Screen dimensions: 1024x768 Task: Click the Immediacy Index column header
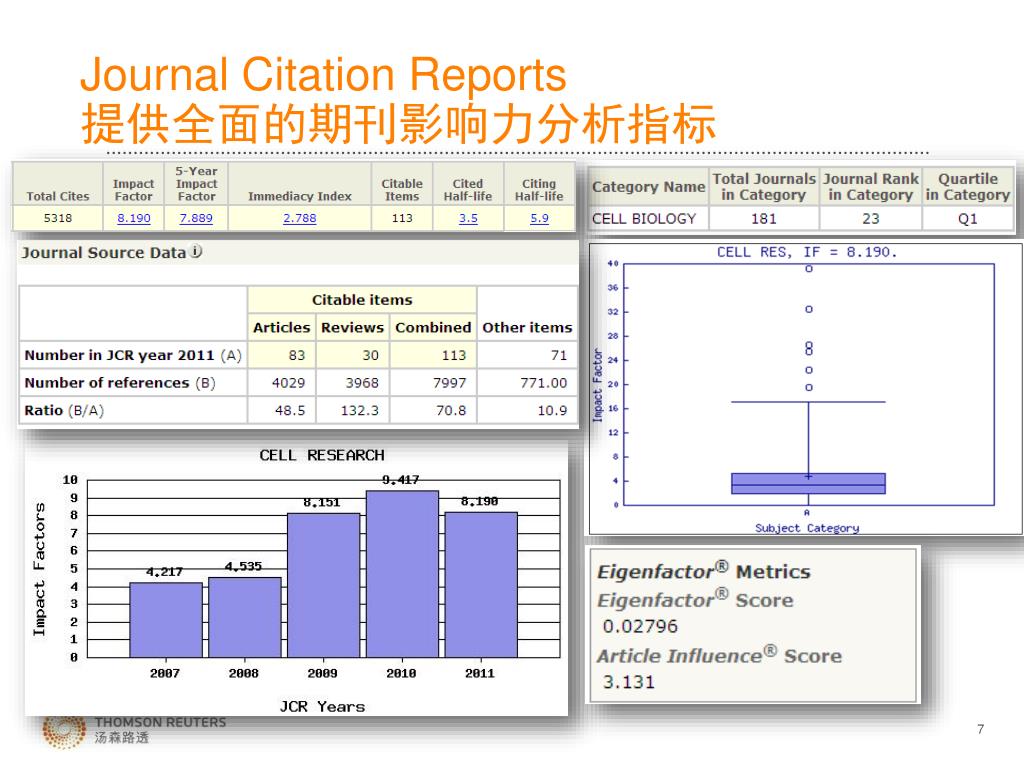tap(300, 196)
